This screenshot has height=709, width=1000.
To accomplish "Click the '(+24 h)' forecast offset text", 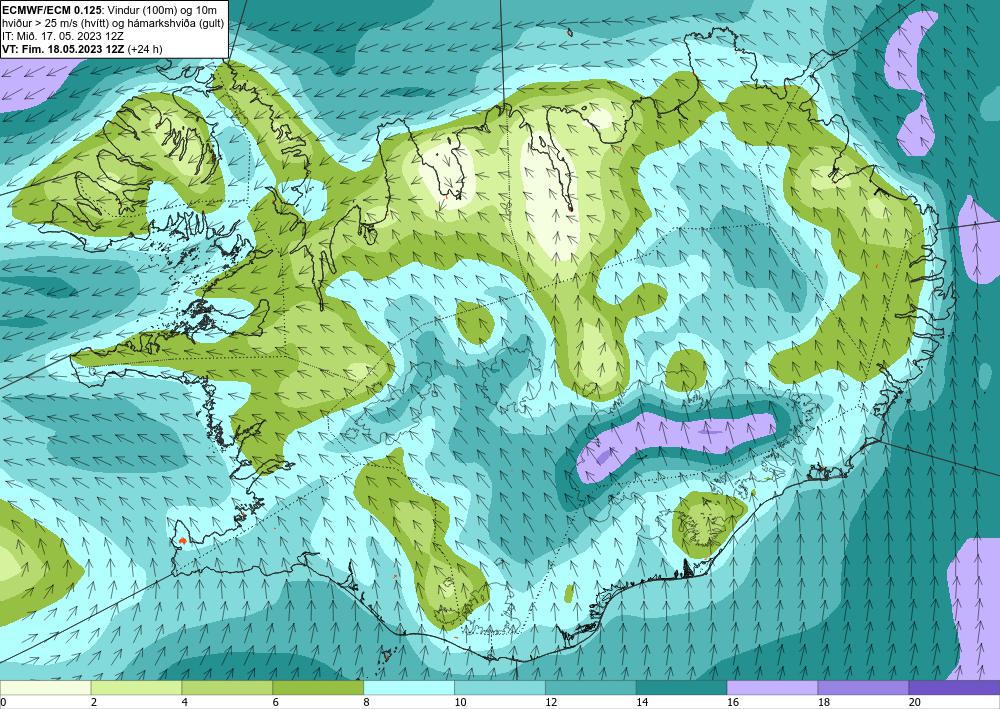I will click(145, 49).
